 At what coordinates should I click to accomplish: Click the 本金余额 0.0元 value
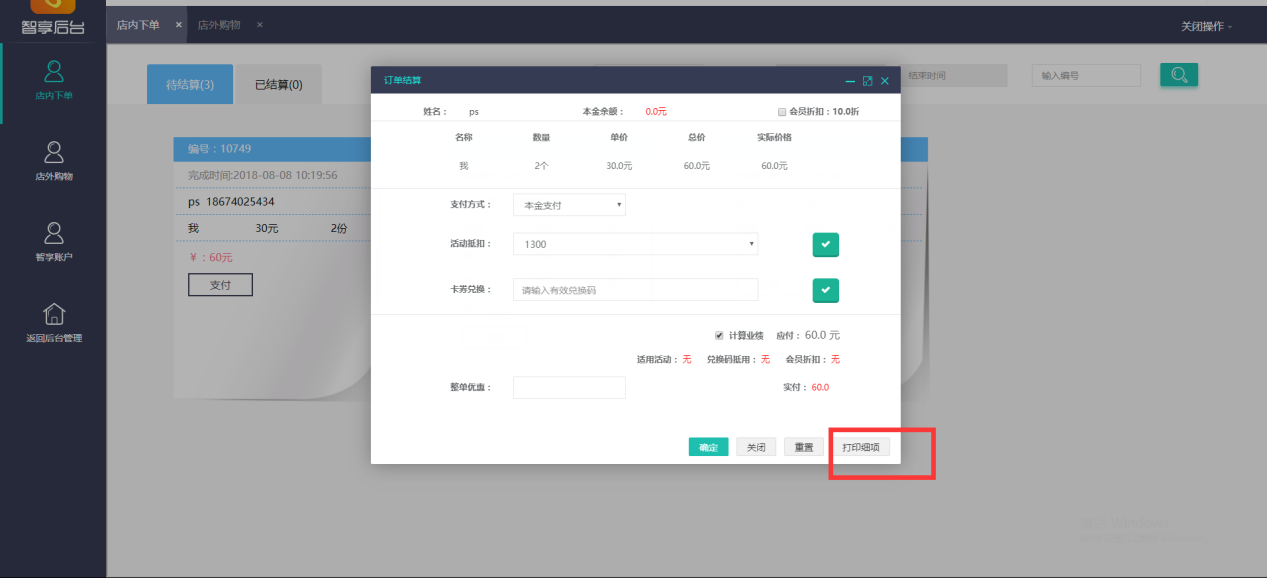(x=656, y=112)
